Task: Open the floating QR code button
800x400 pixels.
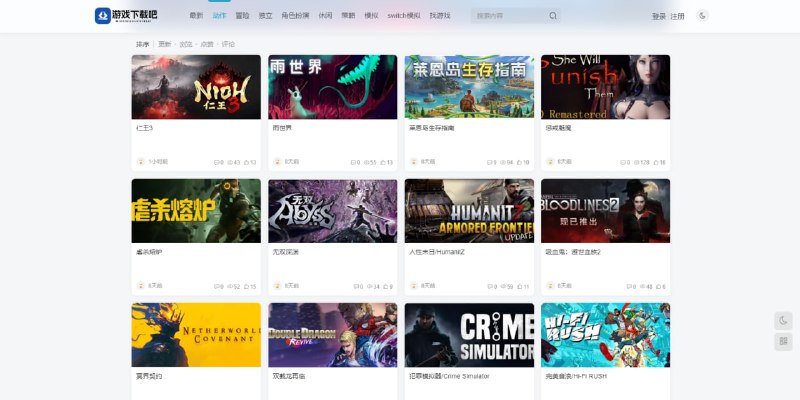Action: (x=783, y=341)
